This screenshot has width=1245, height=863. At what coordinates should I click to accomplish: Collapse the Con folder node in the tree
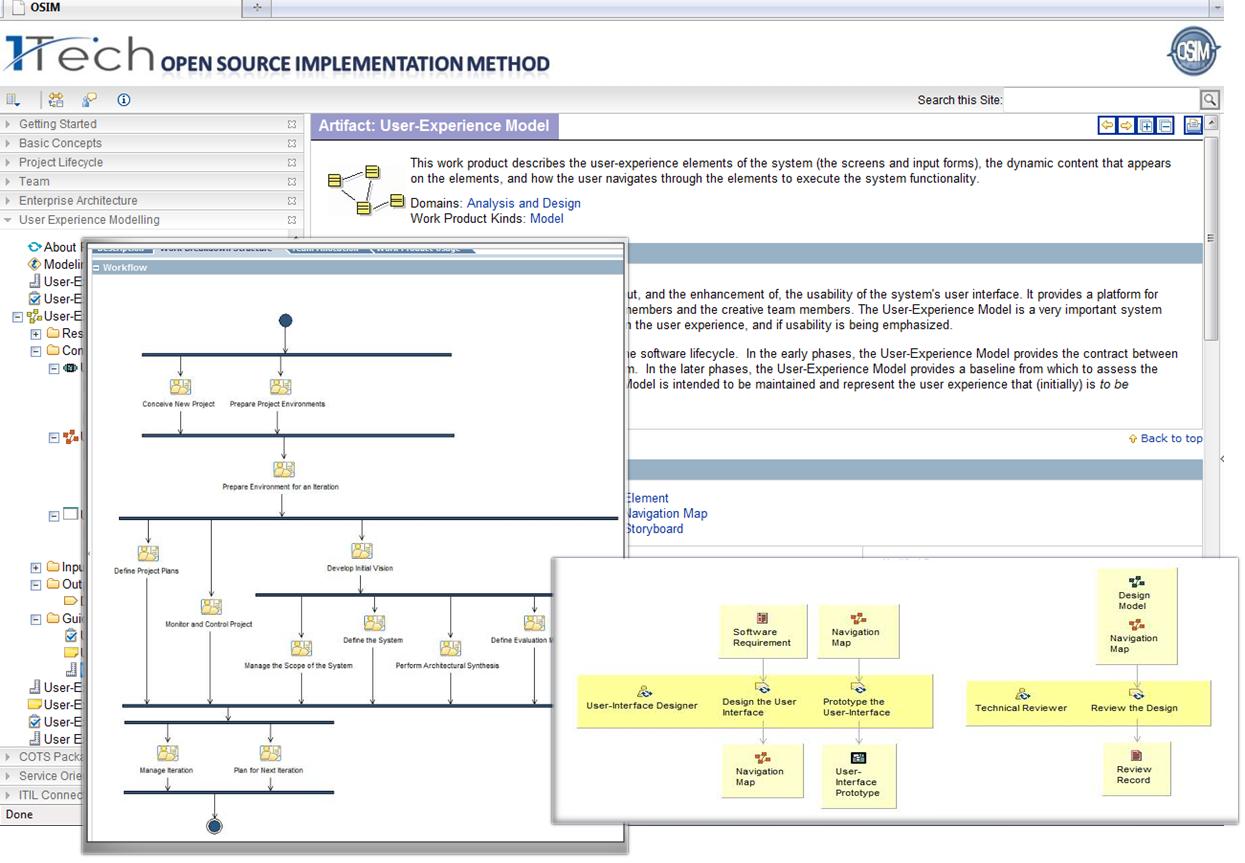(x=36, y=351)
